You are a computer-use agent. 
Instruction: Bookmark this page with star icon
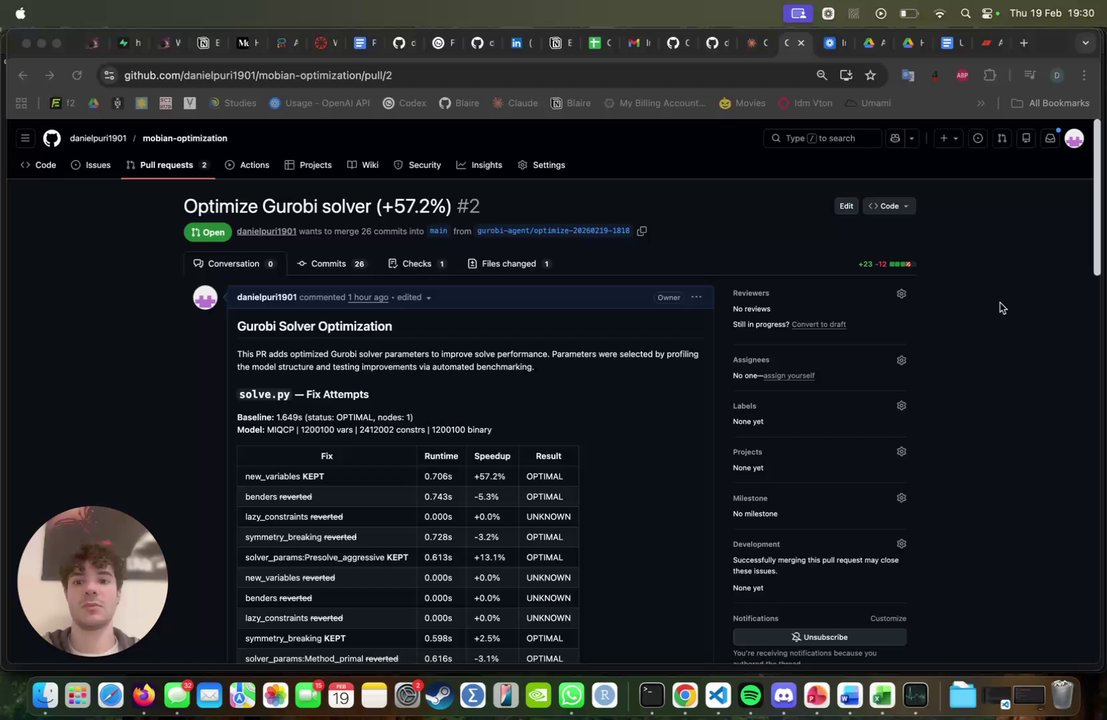870,75
